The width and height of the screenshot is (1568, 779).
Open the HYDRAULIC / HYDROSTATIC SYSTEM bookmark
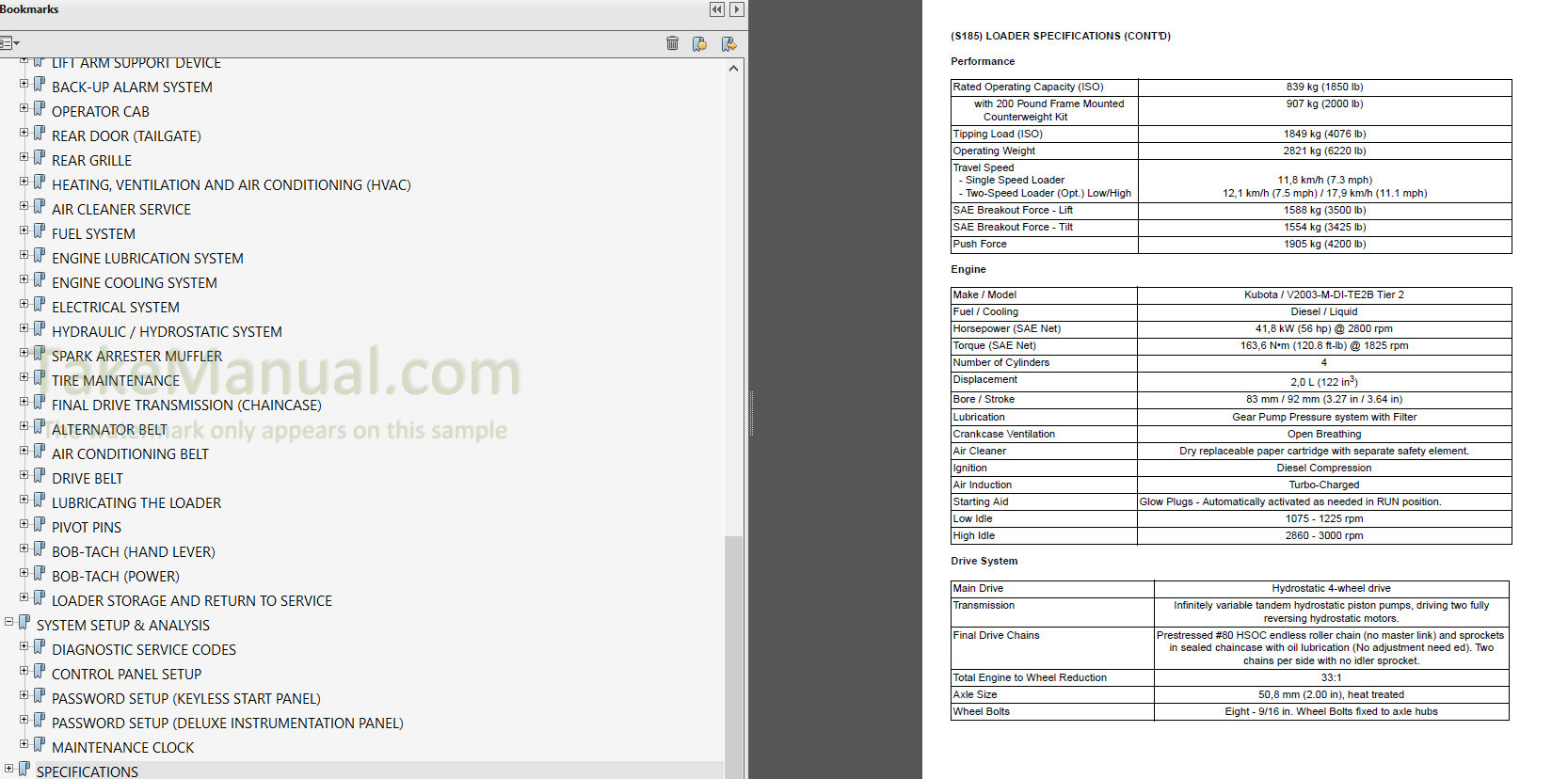click(167, 332)
